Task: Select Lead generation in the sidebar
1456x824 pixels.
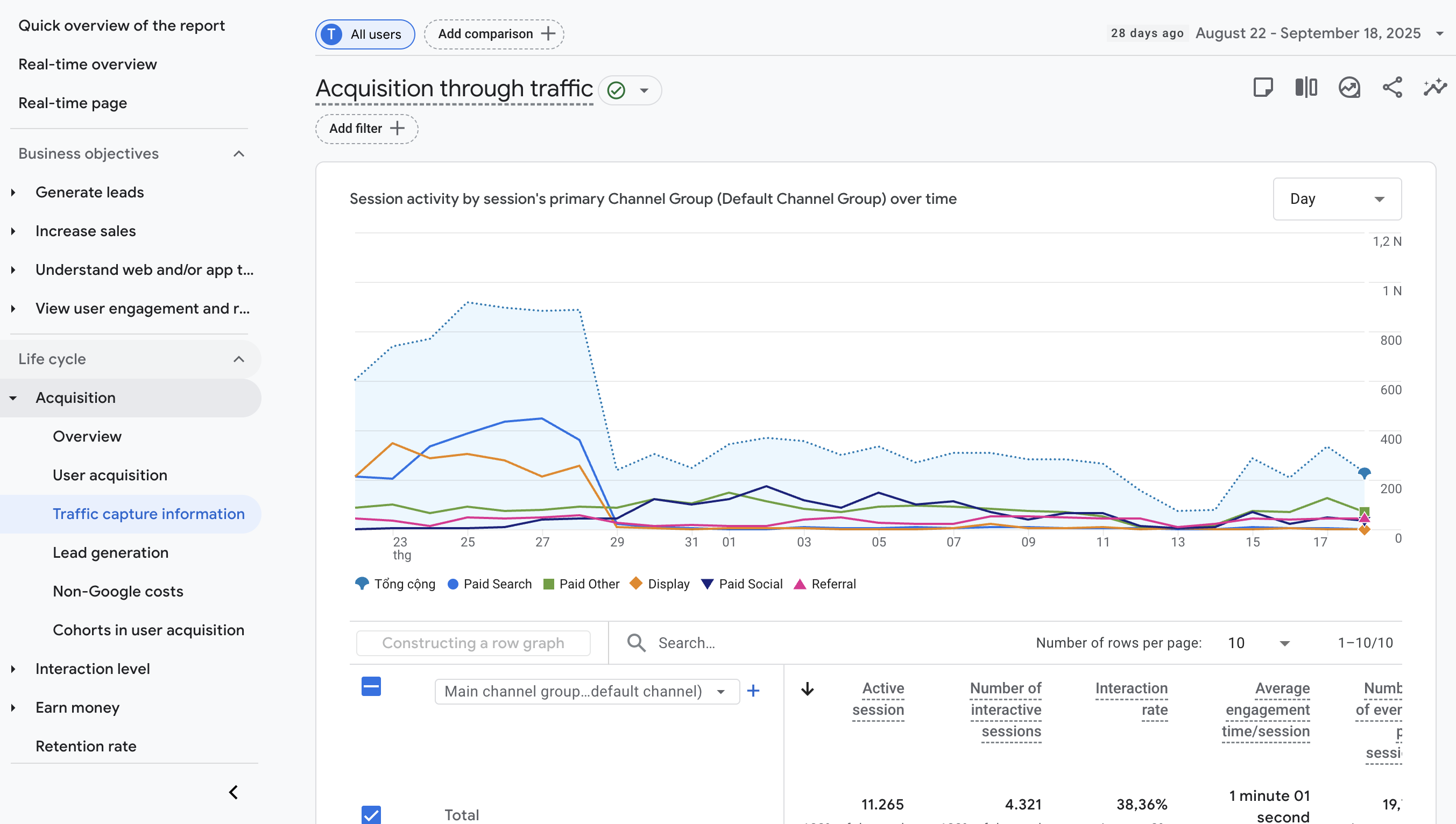Action: (110, 552)
